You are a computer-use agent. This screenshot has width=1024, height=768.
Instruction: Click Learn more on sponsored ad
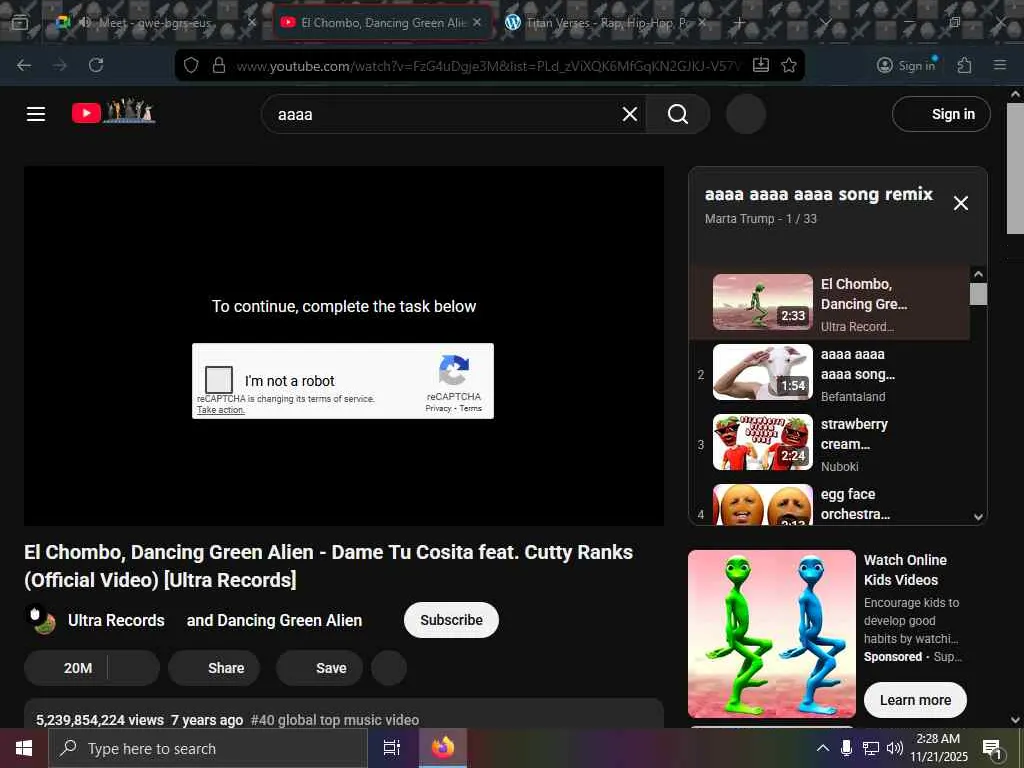click(915, 700)
